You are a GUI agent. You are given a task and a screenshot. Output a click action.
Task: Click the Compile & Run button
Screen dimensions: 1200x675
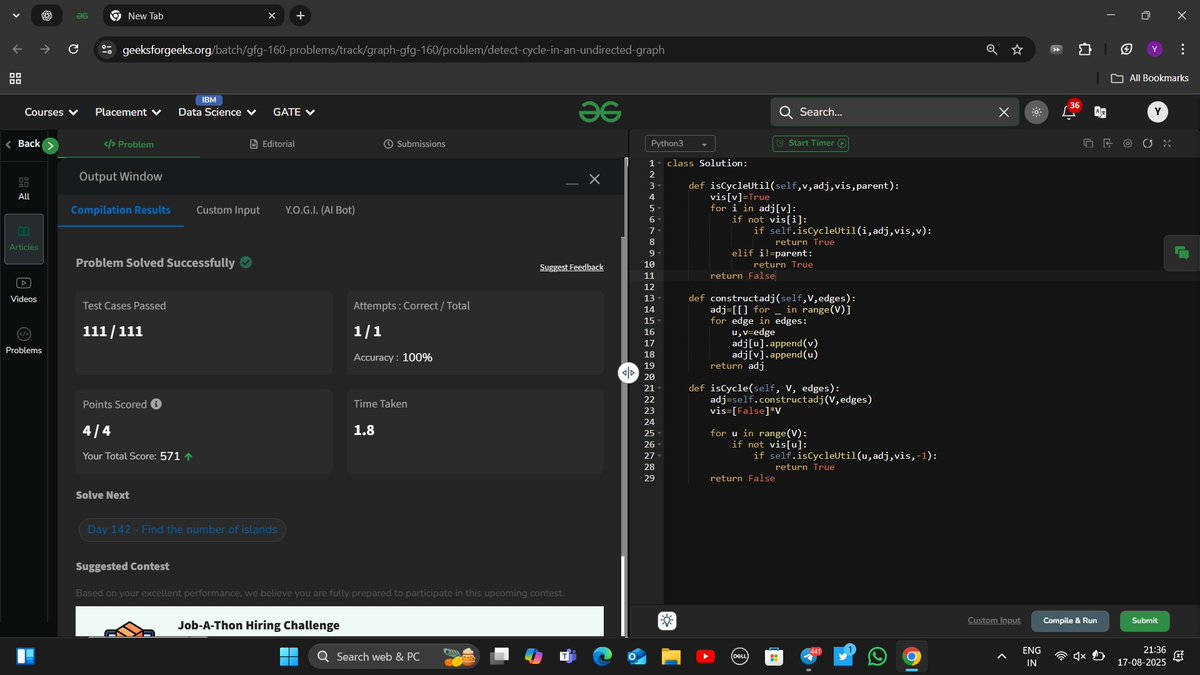[x=1070, y=621]
